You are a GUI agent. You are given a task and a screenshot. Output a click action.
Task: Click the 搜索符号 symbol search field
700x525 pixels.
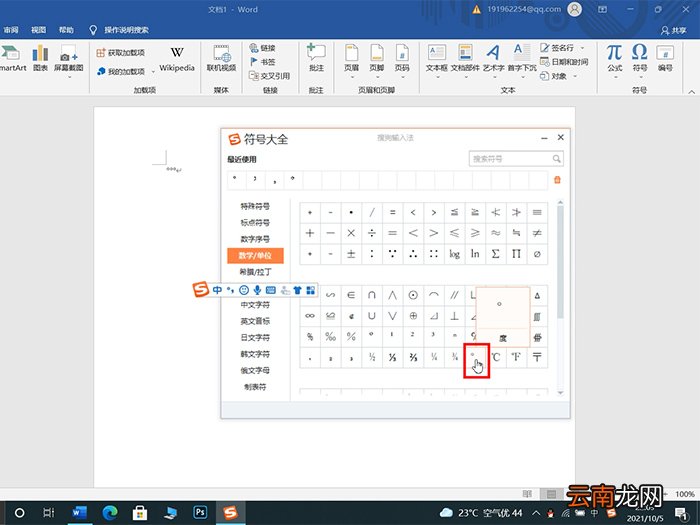(x=516, y=158)
